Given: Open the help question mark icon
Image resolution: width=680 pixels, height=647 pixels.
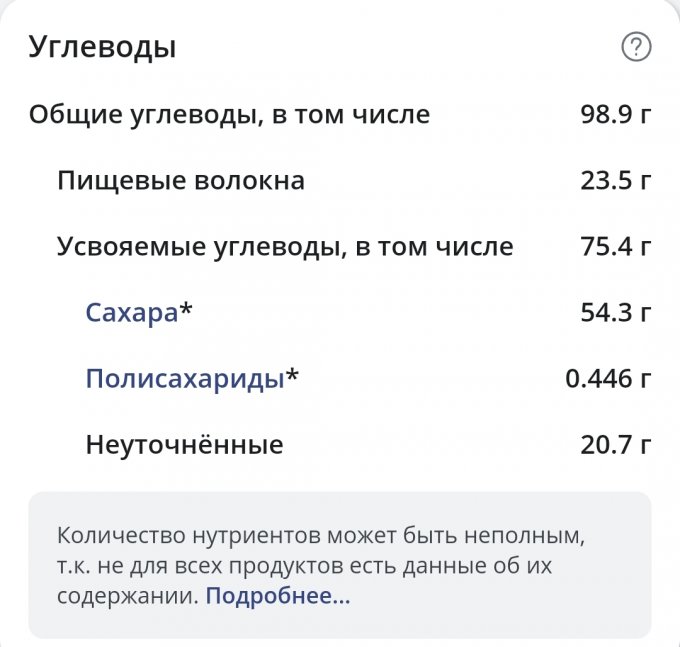Looking at the screenshot, I should [636, 47].
